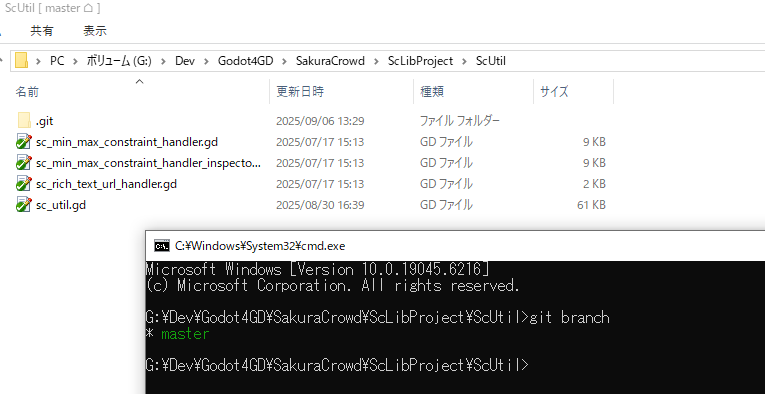Click the folder icon in address bar
This screenshot has height=394, width=765.
pyautogui.click(x=21, y=61)
